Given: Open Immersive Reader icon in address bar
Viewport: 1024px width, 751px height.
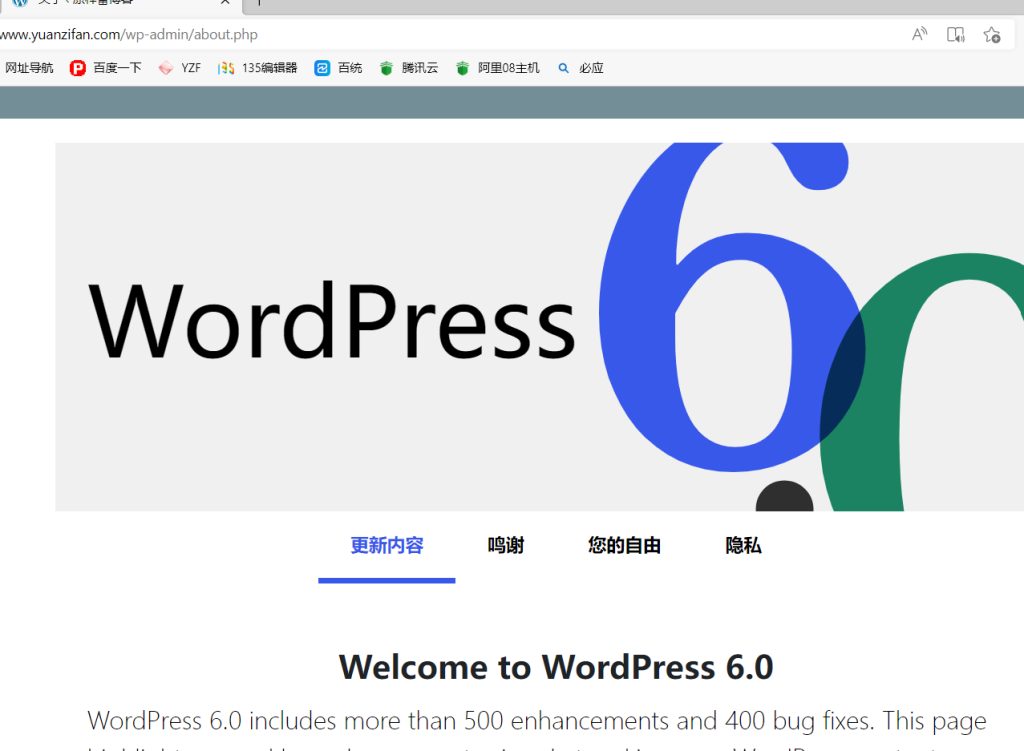Looking at the screenshot, I should point(956,35).
